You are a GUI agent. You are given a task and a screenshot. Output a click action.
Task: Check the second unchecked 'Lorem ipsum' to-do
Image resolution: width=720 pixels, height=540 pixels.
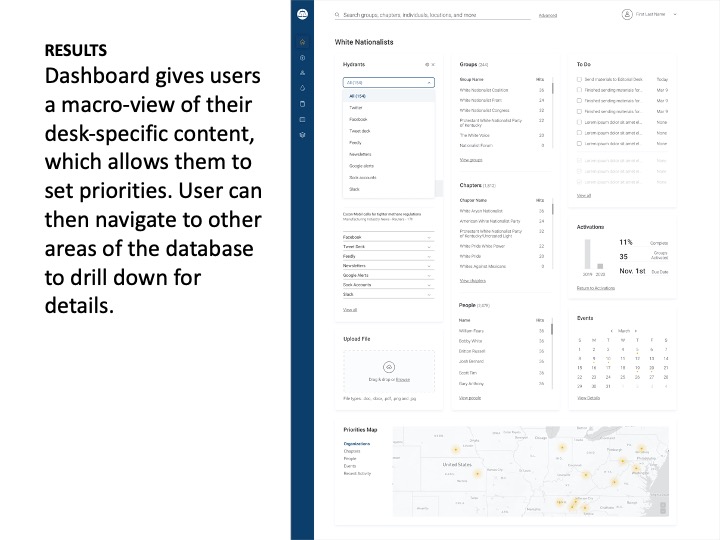coord(579,133)
